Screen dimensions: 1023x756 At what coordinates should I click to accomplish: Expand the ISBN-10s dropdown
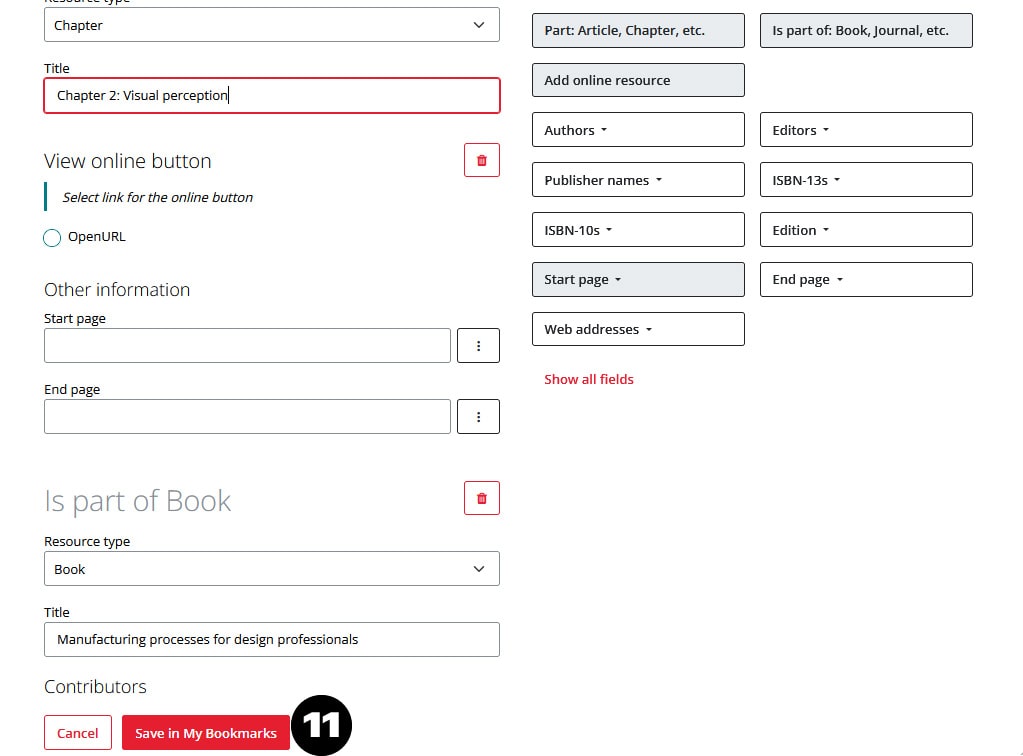637,230
